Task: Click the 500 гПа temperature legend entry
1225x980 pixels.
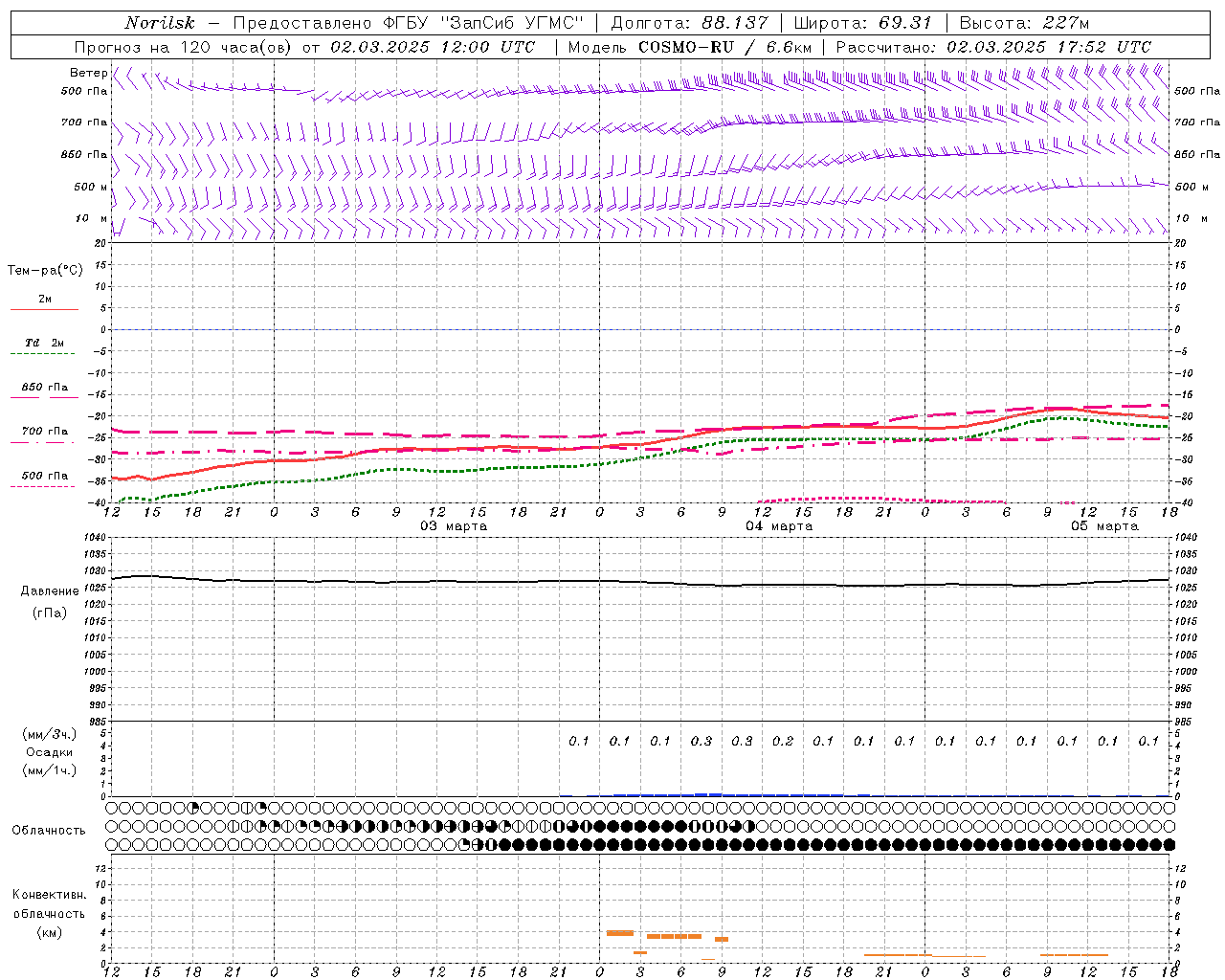Action: (45, 476)
